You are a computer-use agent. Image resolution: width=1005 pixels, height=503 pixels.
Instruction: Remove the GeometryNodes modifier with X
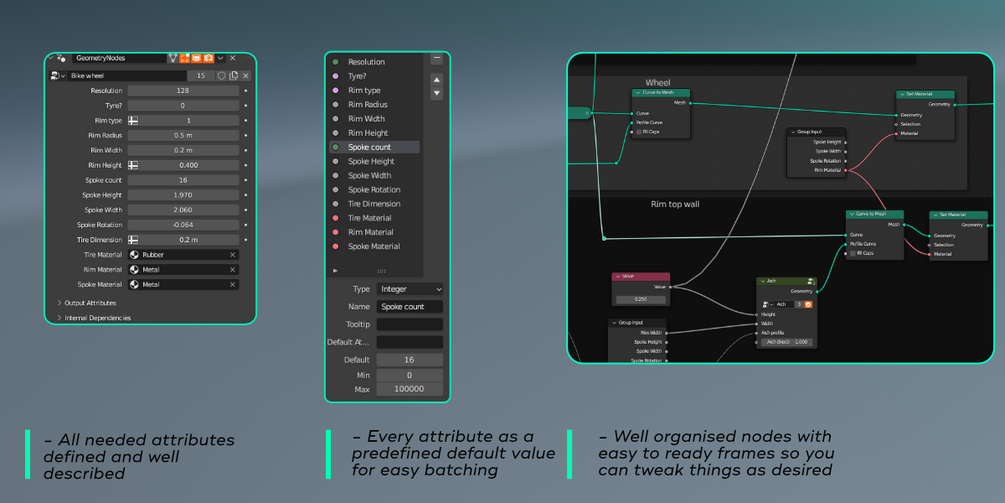[233, 58]
